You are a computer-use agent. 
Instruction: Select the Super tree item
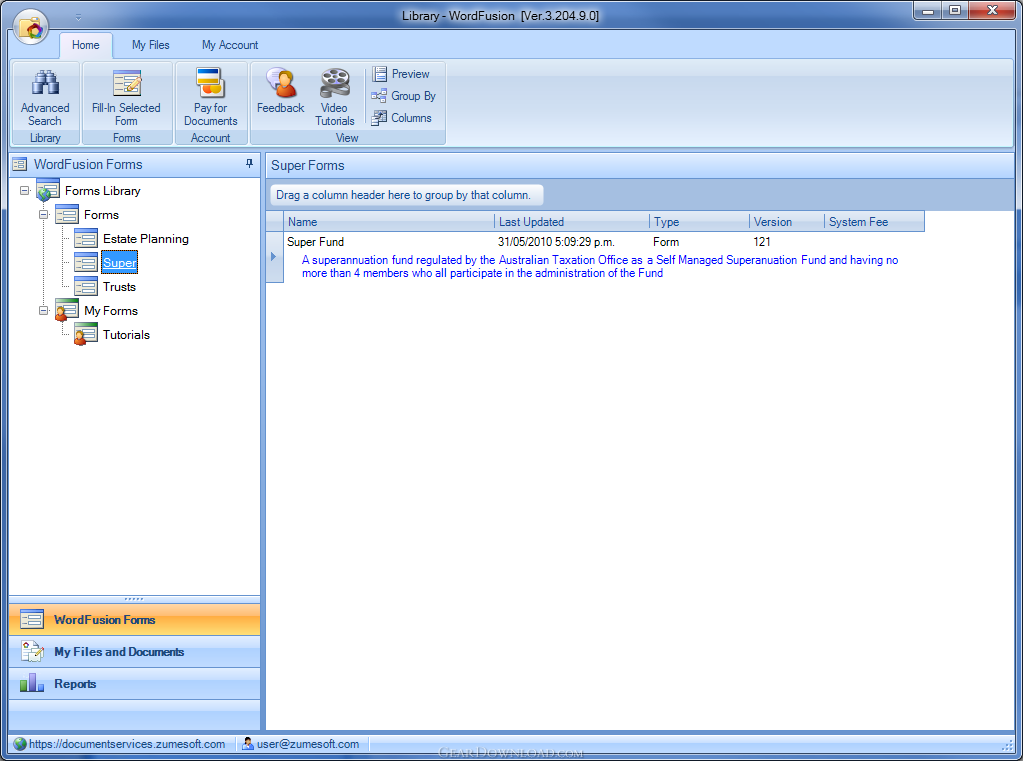tap(119, 263)
